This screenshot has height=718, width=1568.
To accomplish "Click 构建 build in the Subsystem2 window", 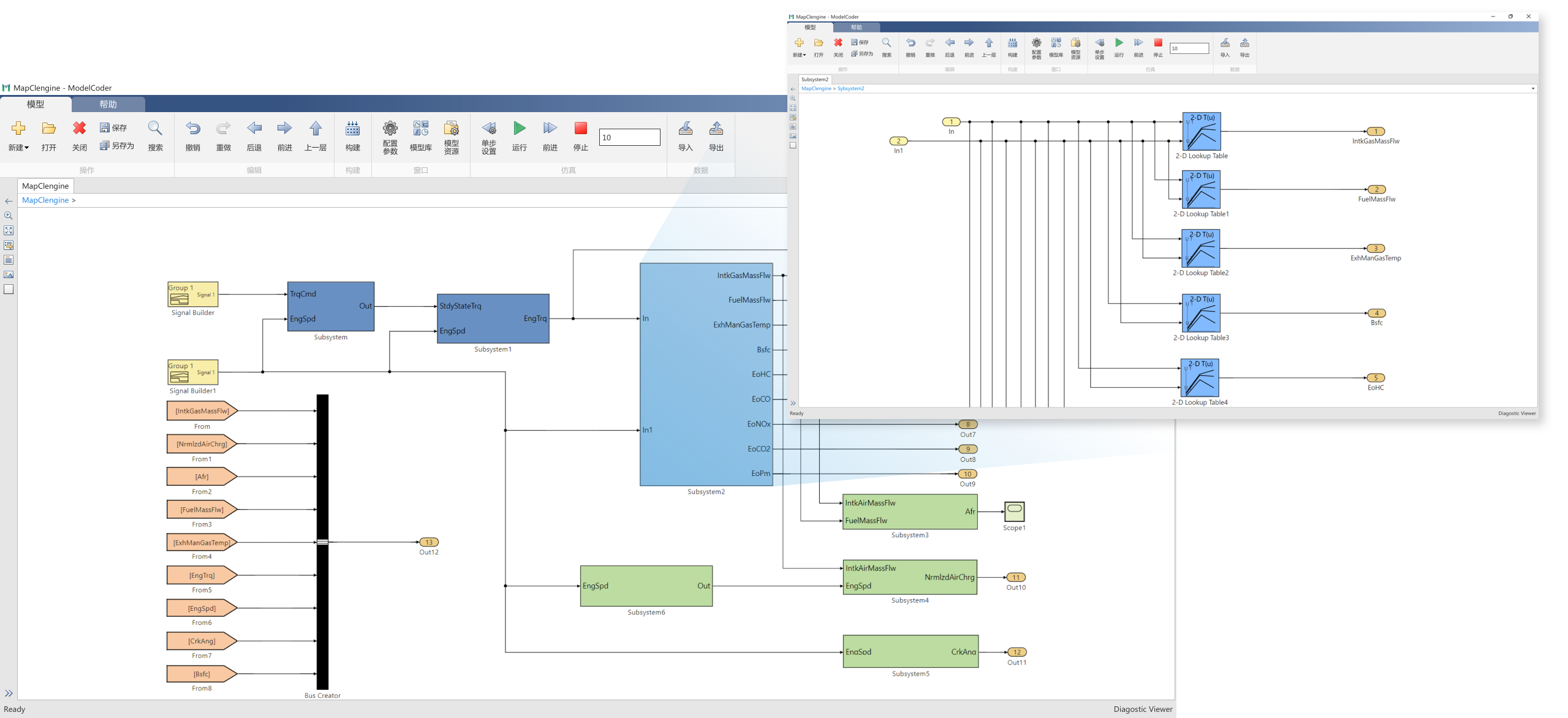I will click(1013, 47).
